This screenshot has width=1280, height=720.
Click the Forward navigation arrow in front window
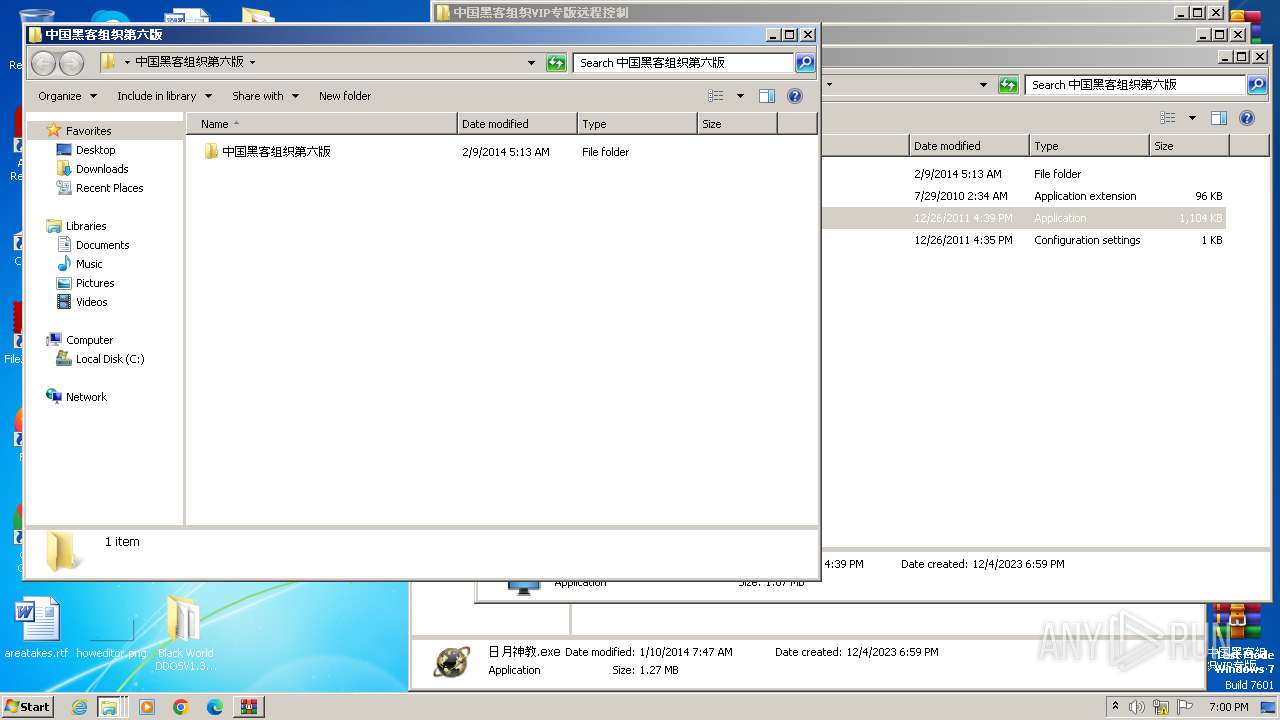71,63
